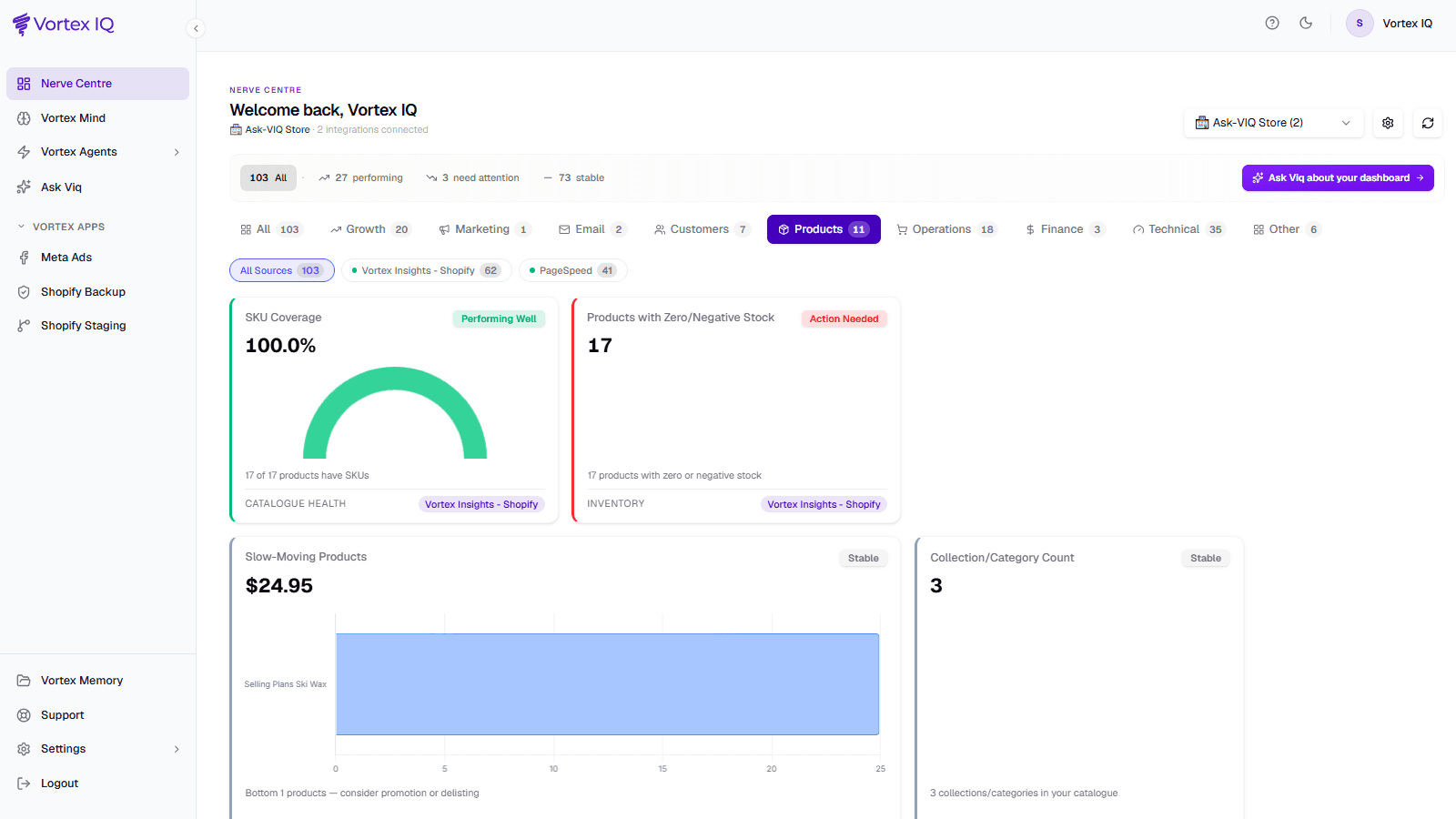
Task: Switch to the Other tab
Action: click(1287, 229)
